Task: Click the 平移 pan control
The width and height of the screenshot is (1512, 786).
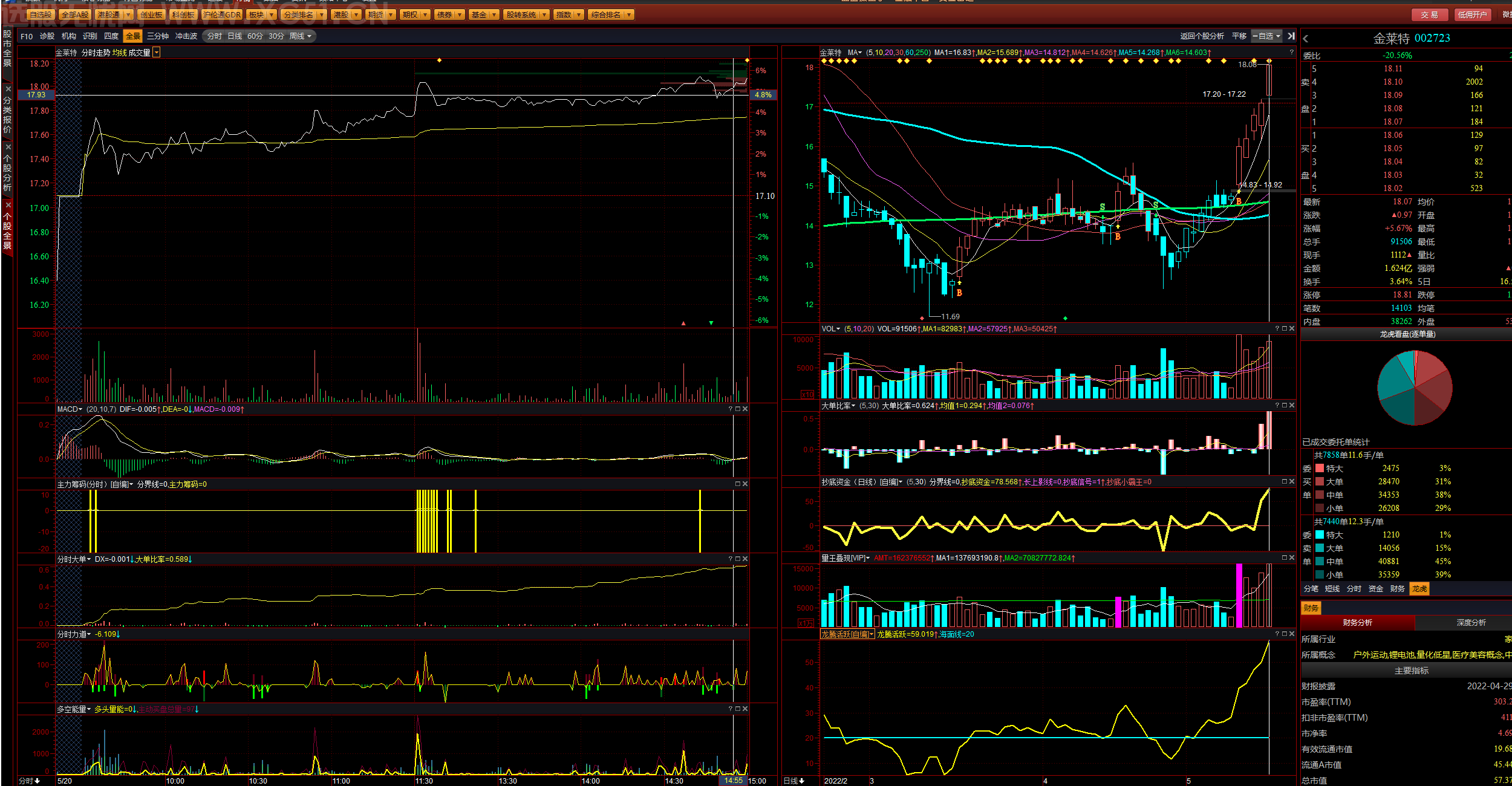Action: click(x=1239, y=36)
